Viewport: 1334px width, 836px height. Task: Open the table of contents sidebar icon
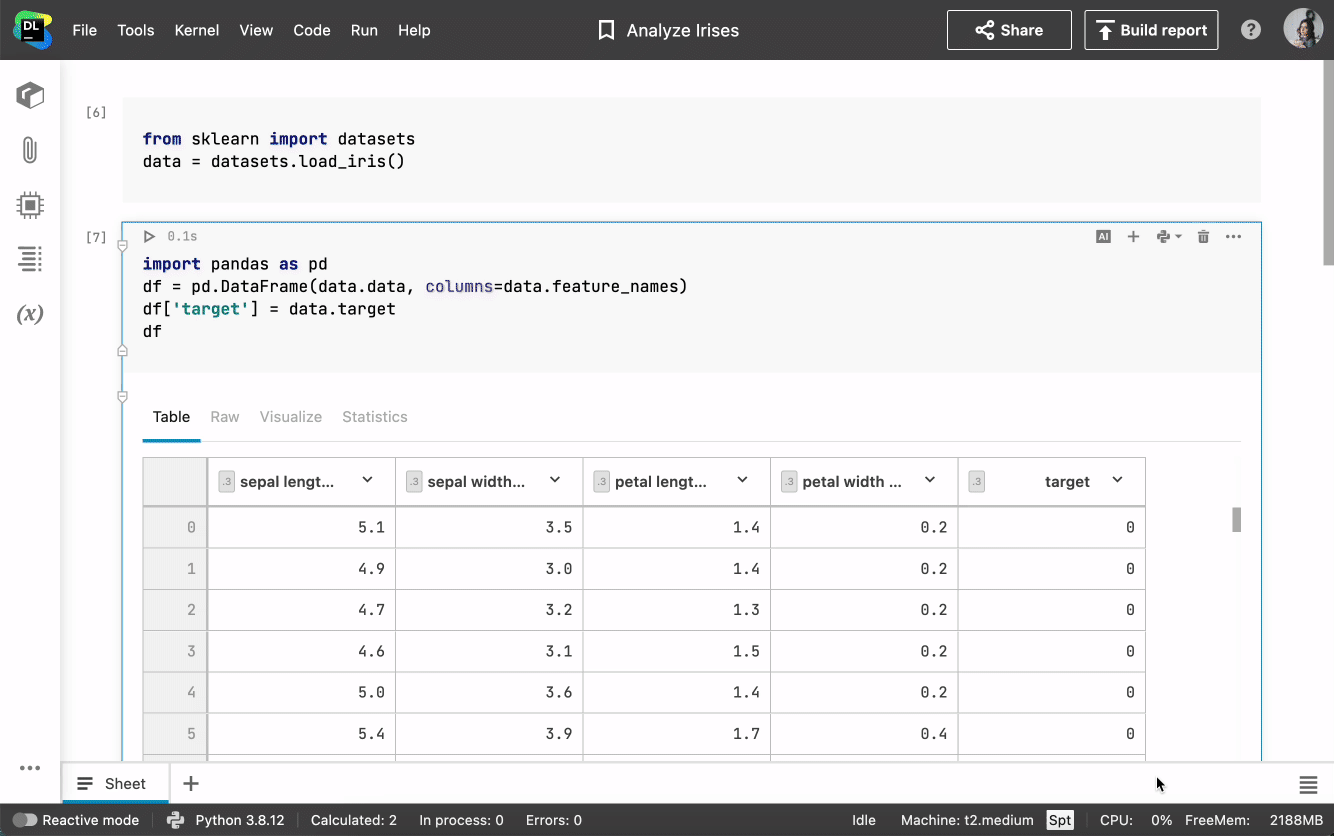pyautogui.click(x=30, y=259)
